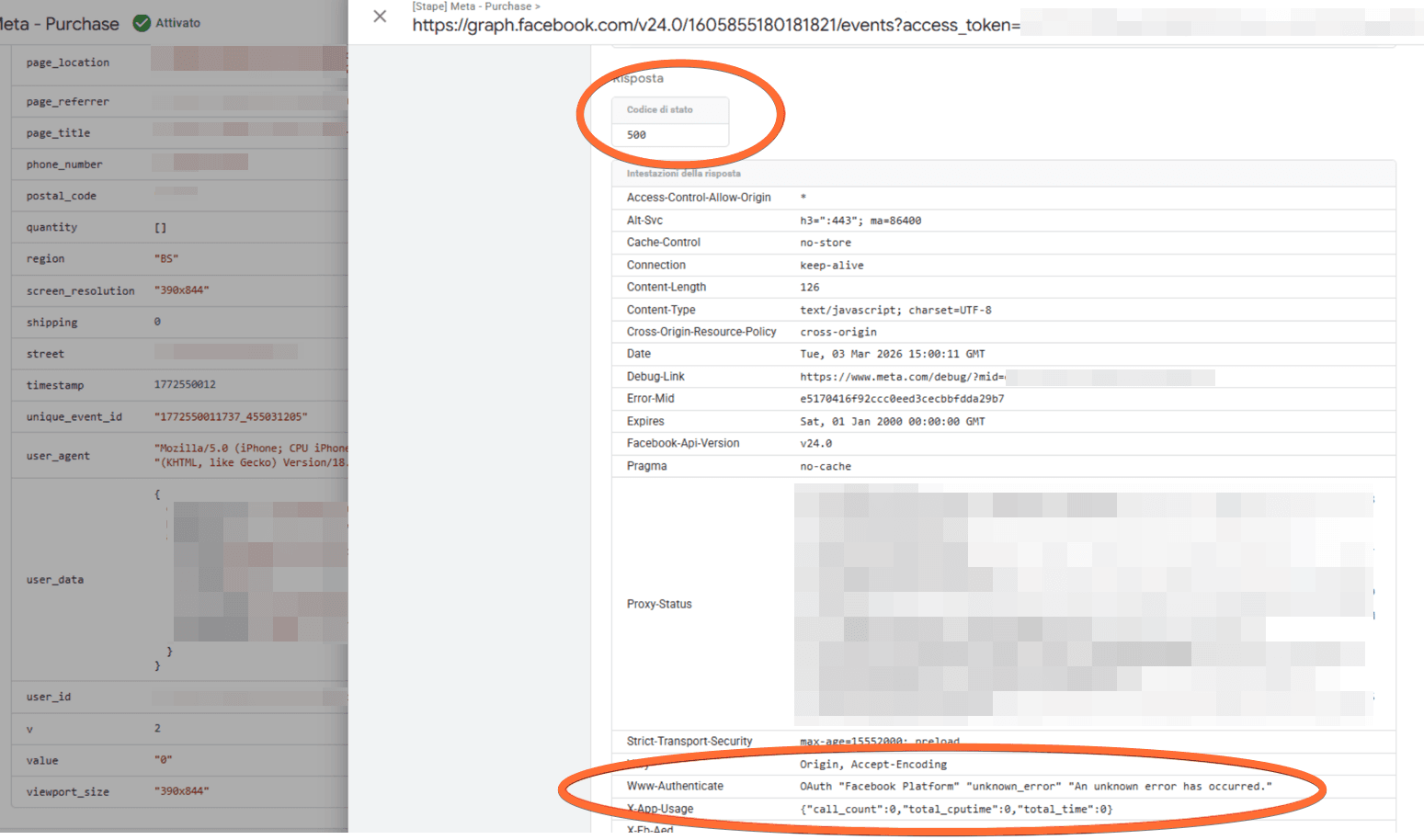Screen dimensions: 1424x840
Task: Select the Www-Authenticate error message value
Action: [1035, 787]
